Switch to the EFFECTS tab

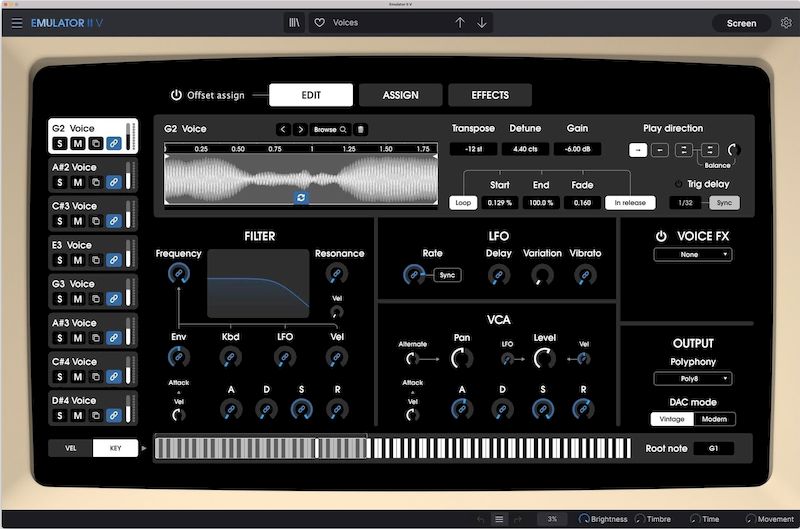pos(490,95)
